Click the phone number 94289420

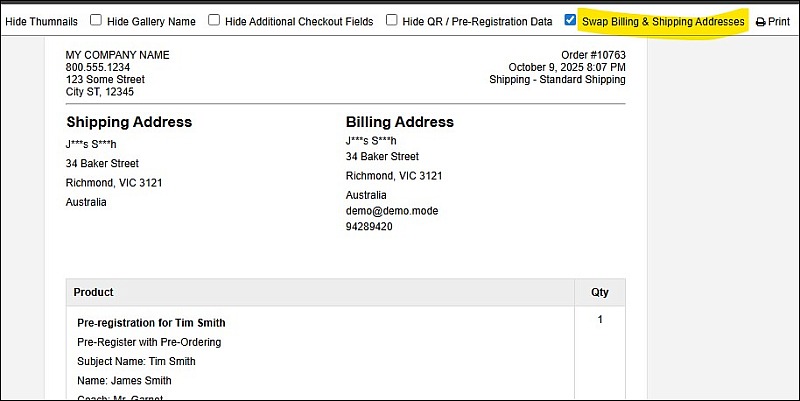click(x=369, y=227)
